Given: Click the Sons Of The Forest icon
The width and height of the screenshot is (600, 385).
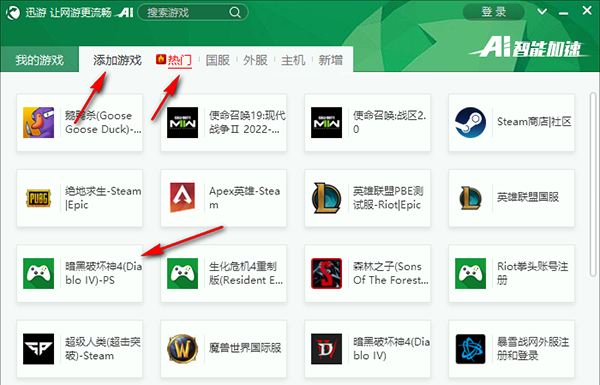Looking at the screenshot, I should [x=326, y=273].
